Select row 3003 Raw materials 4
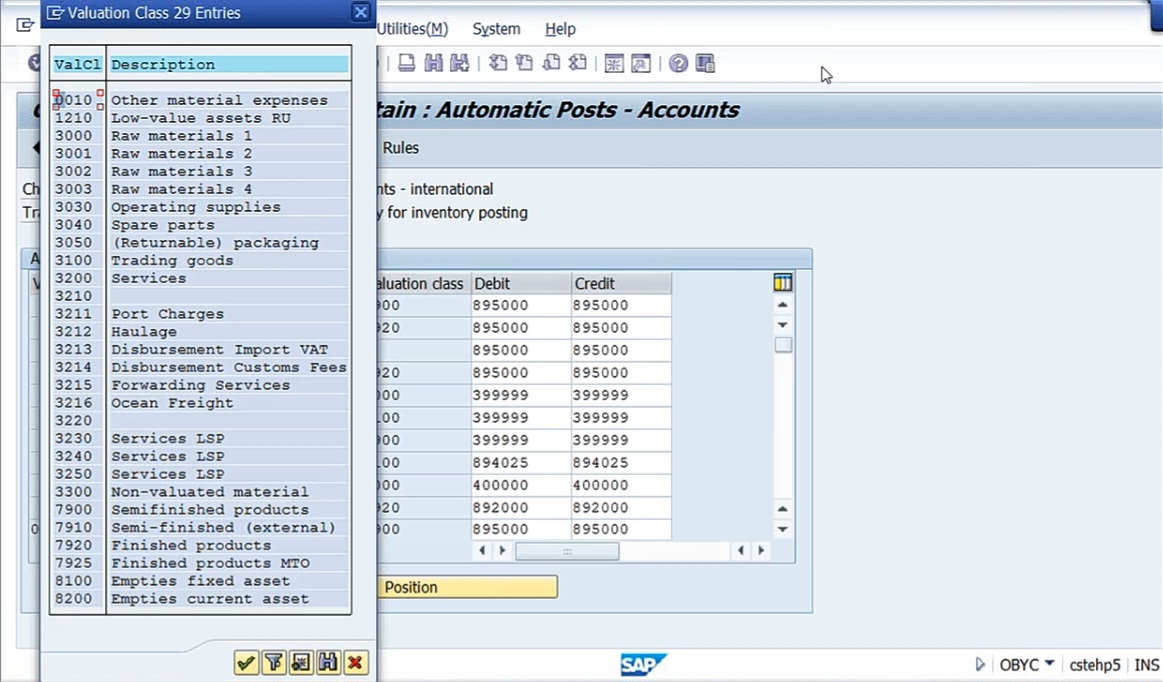Image resolution: width=1163 pixels, height=682 pixels. [x=201, y=189]
